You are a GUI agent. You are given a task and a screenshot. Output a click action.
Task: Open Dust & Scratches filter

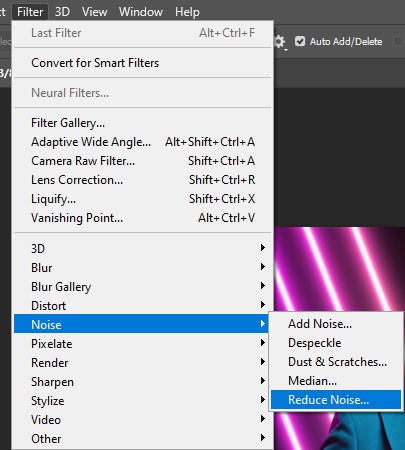[x=336, y=361]
